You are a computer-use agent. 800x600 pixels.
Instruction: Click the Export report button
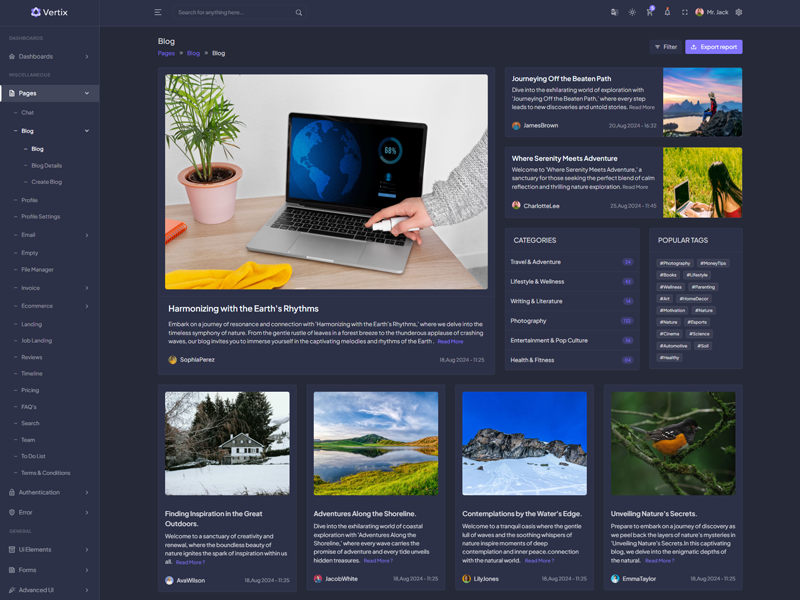coord(713,47)
